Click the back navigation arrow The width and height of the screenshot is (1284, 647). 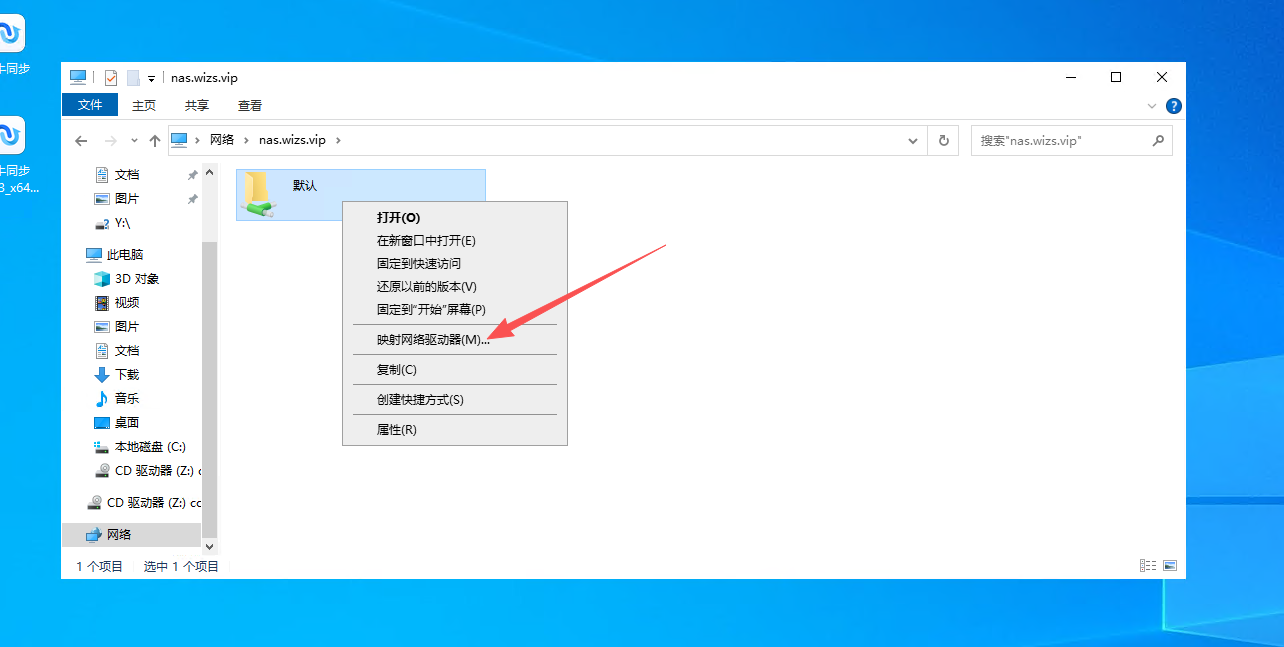click(x=81, y=141)
